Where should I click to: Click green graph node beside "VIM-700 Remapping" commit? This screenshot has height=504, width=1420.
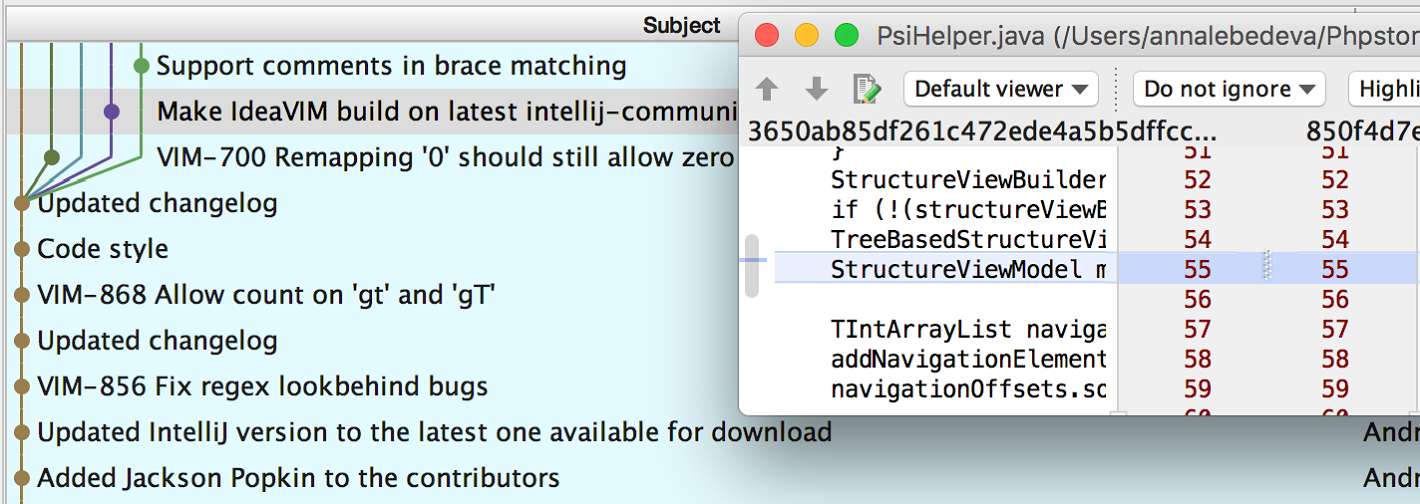pos(52,157)
